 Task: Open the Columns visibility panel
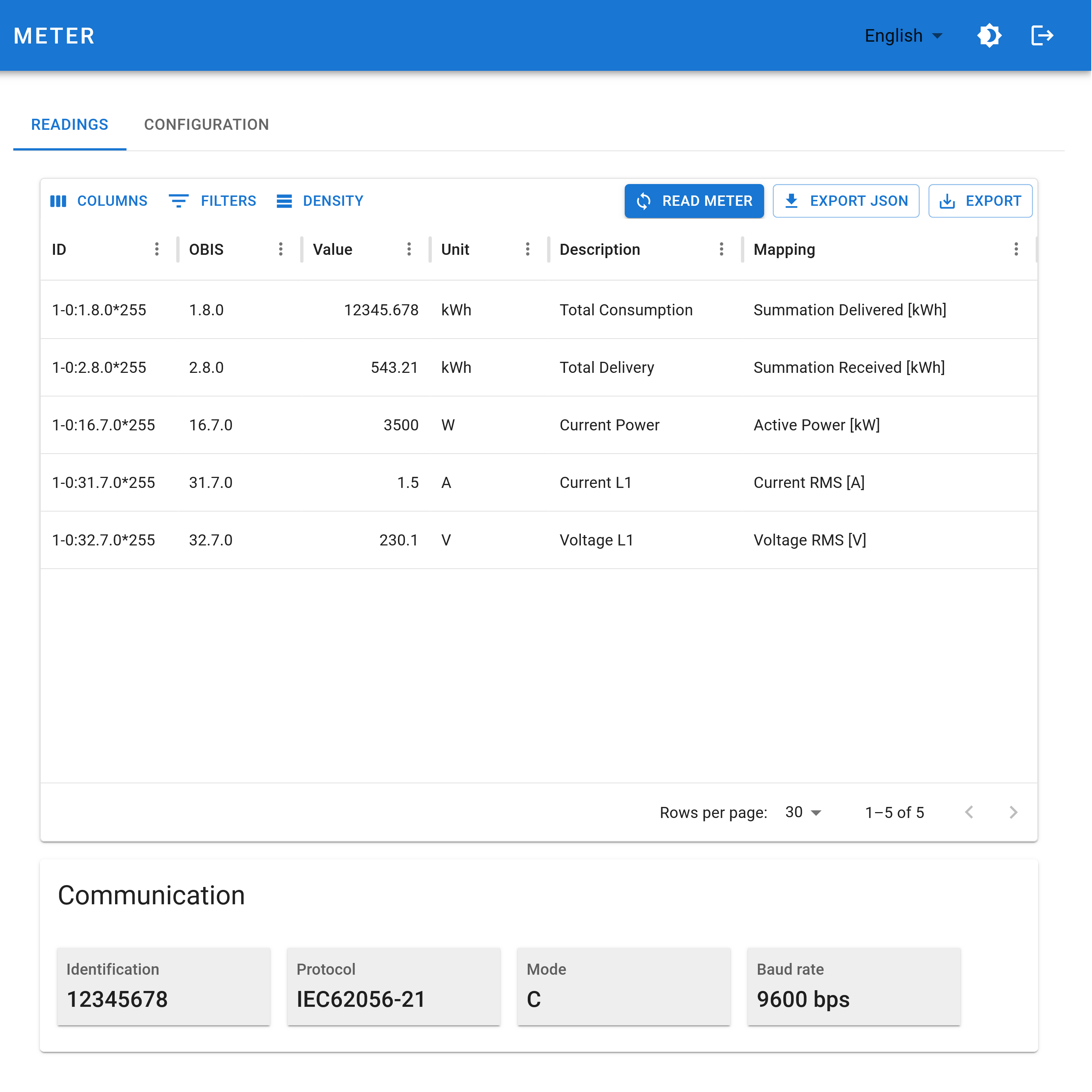click(x=99, y=201)
